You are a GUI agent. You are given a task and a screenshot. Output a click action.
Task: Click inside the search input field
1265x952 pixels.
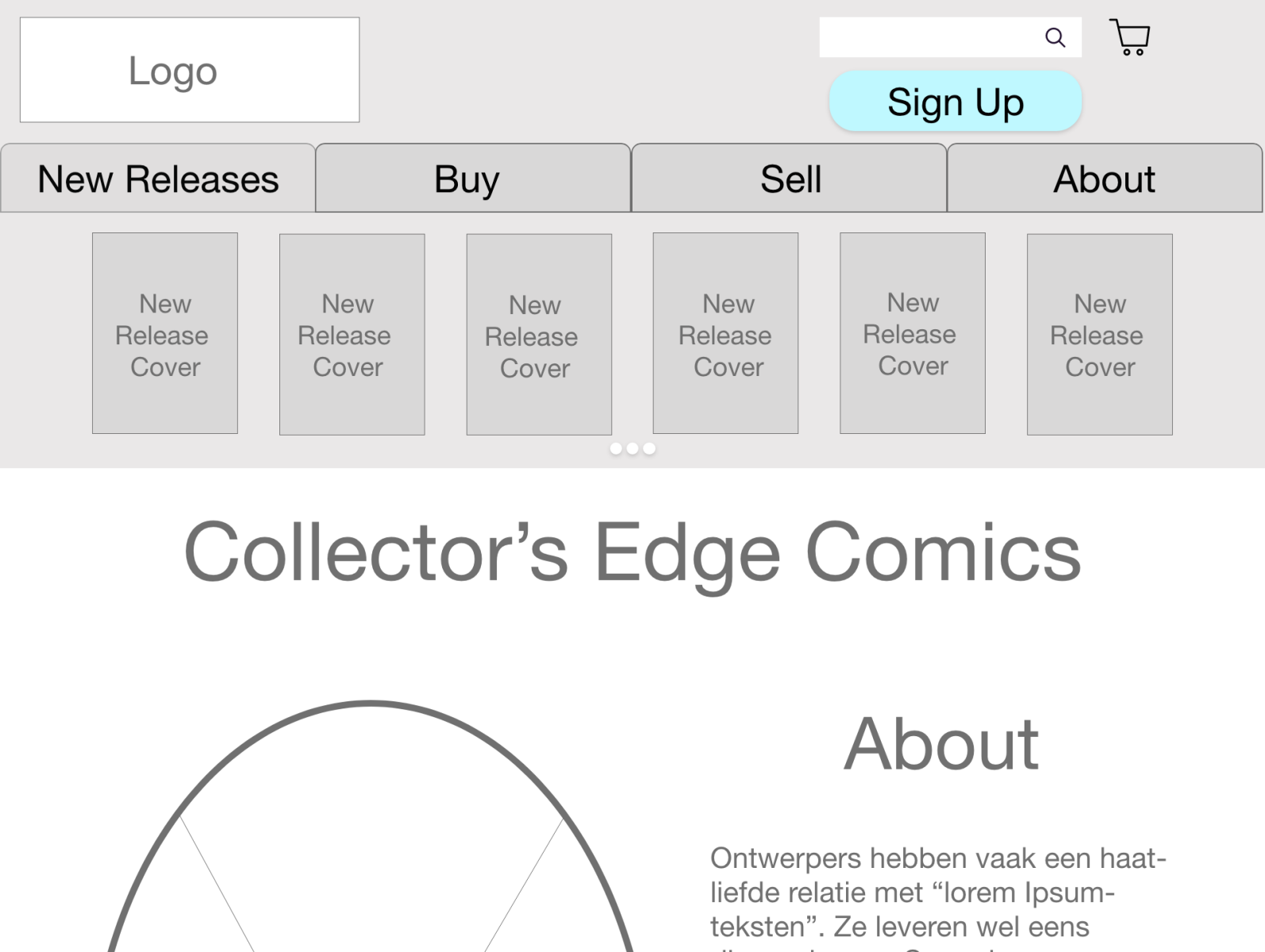(913, 36)
